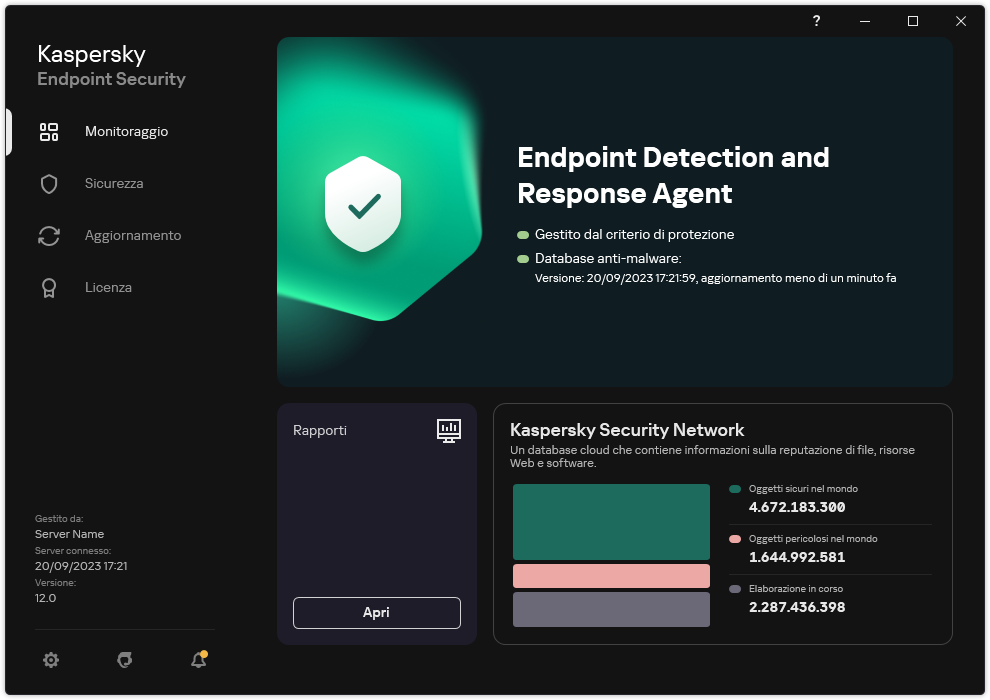
Task: Open help with the question mark icon
Action: (x=816, y=21)
